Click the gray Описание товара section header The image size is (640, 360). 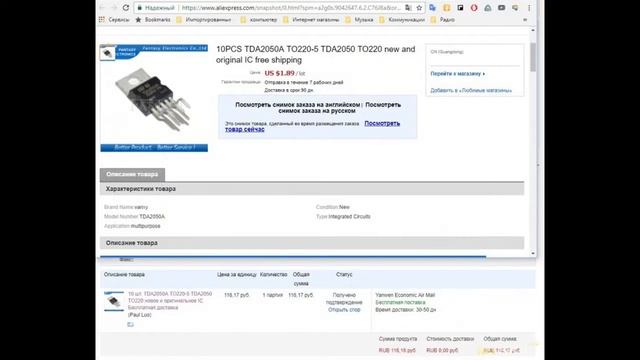click(x=312, y=243)
